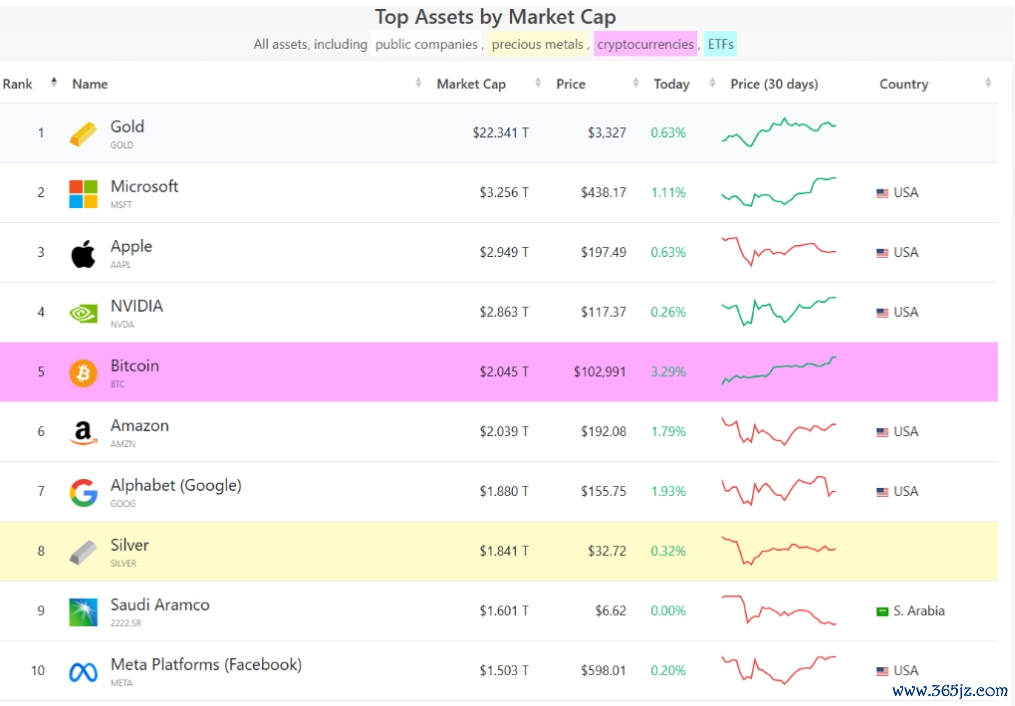1015x706 pixels.
Task: Click the Alphabet Google logo icon
Action: [83, 492]
